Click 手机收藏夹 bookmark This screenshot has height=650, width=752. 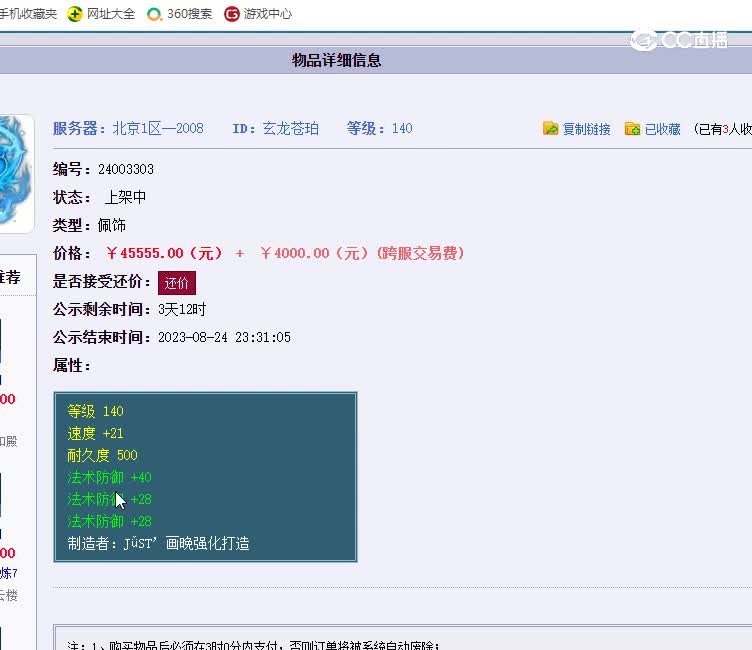coord(28,14)
